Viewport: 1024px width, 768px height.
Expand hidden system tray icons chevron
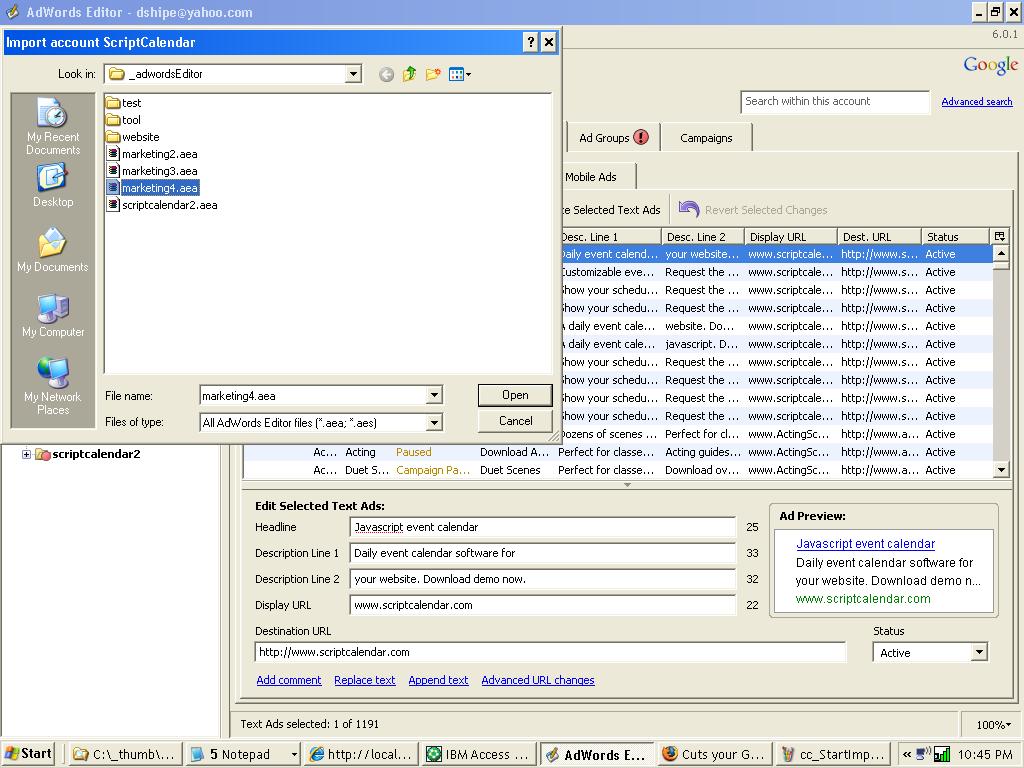(x=907, y=754)
